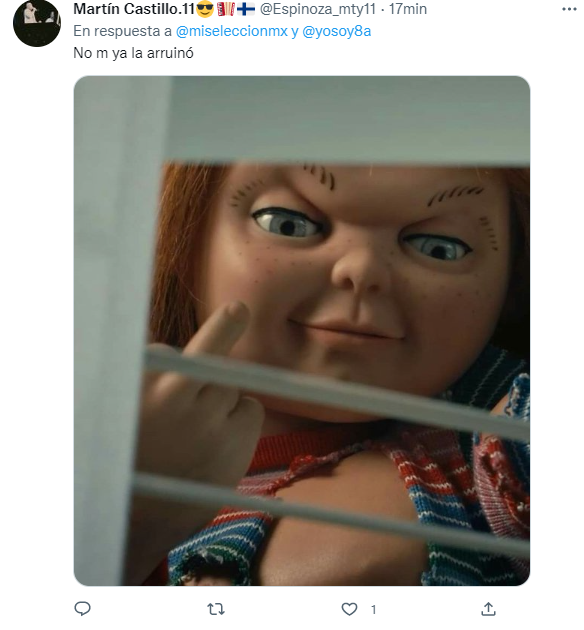Retweet this post using the retweet icon
Screen dimensions: 584x630
[216, 610]
